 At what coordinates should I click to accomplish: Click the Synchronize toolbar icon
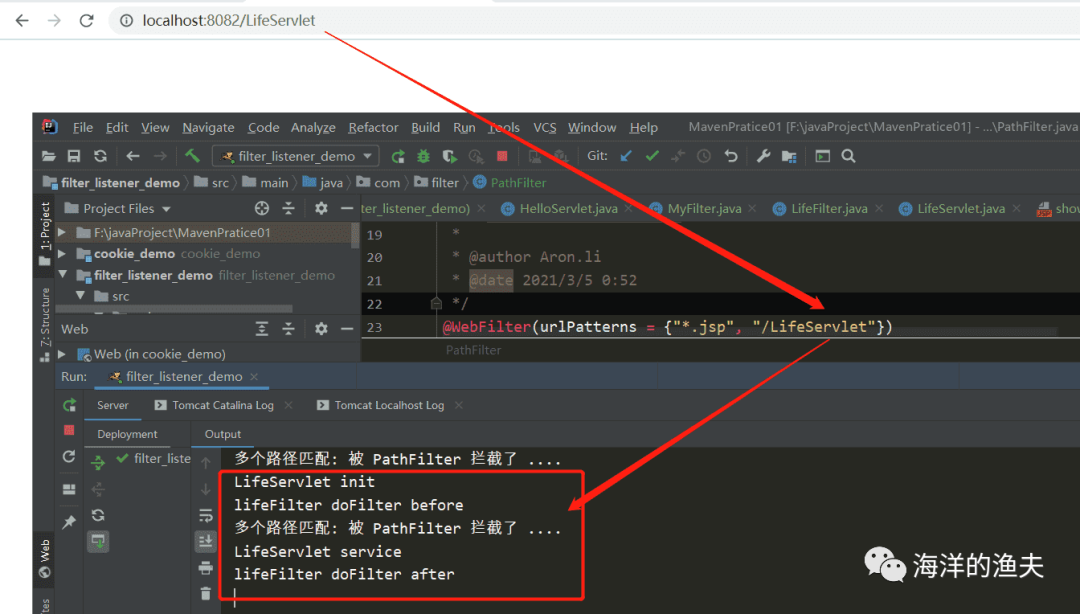[101, 156]
